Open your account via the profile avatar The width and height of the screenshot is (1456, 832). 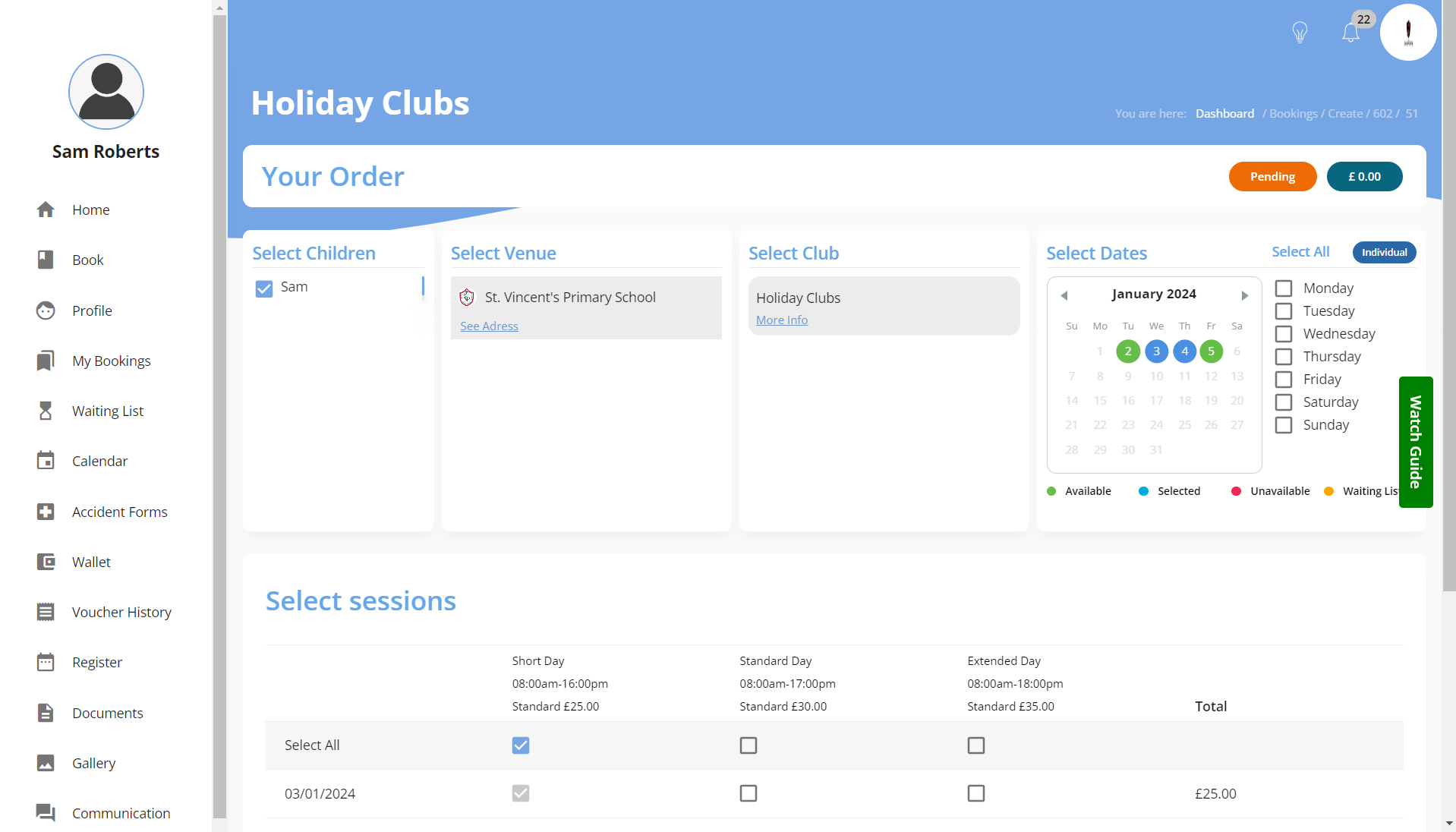tap(1408, 32)
